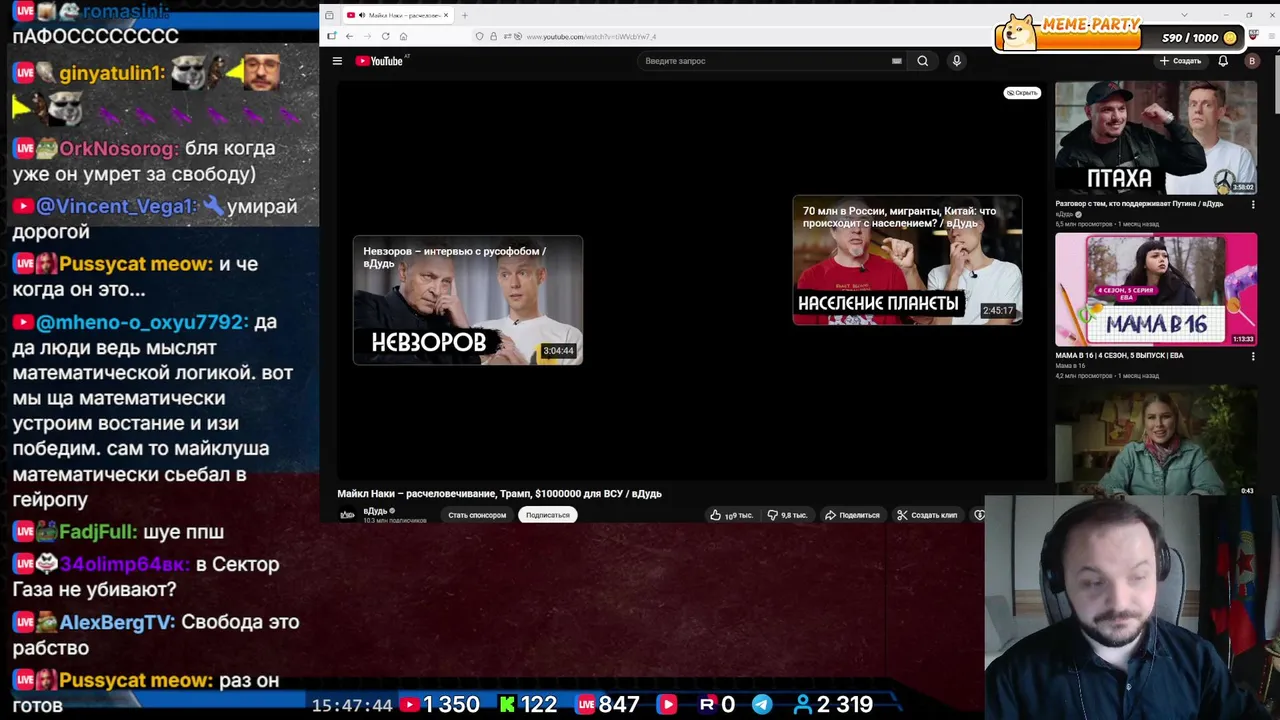Open the МАМА В 16 video title link

[x=1119, y=355]
